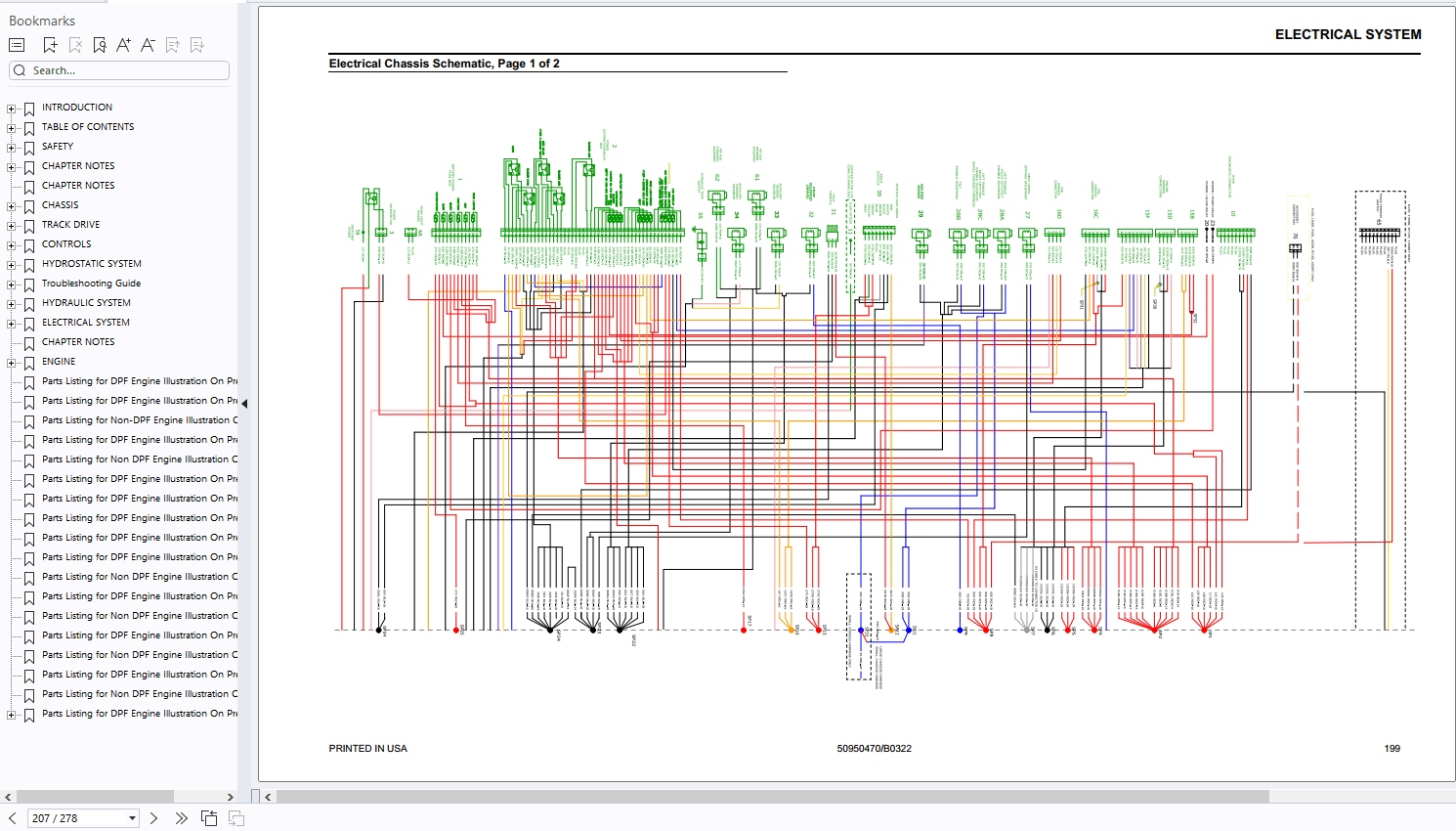Go to the next page arrow
The width and height of the screenshot is (1456, 831).
tap(153, 818)
